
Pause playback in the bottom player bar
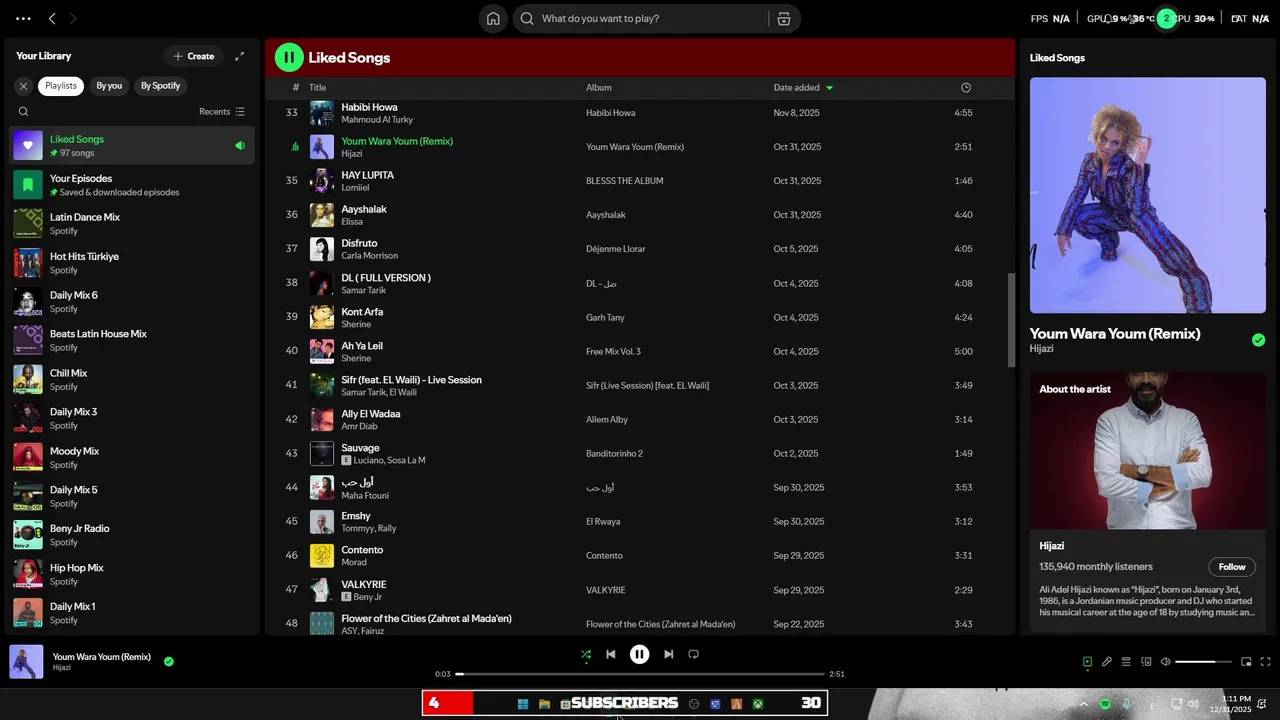point(640,654)
